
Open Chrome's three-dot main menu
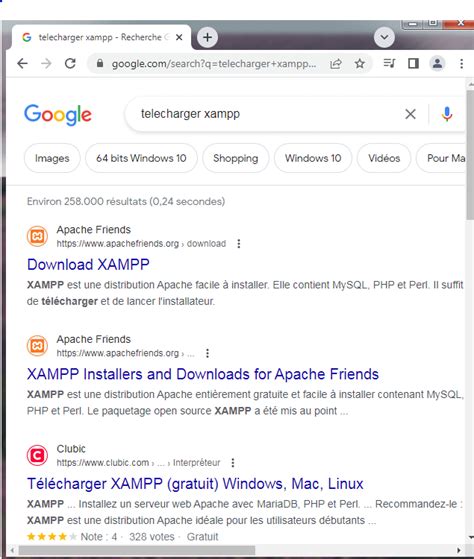(x=462, y=63)
